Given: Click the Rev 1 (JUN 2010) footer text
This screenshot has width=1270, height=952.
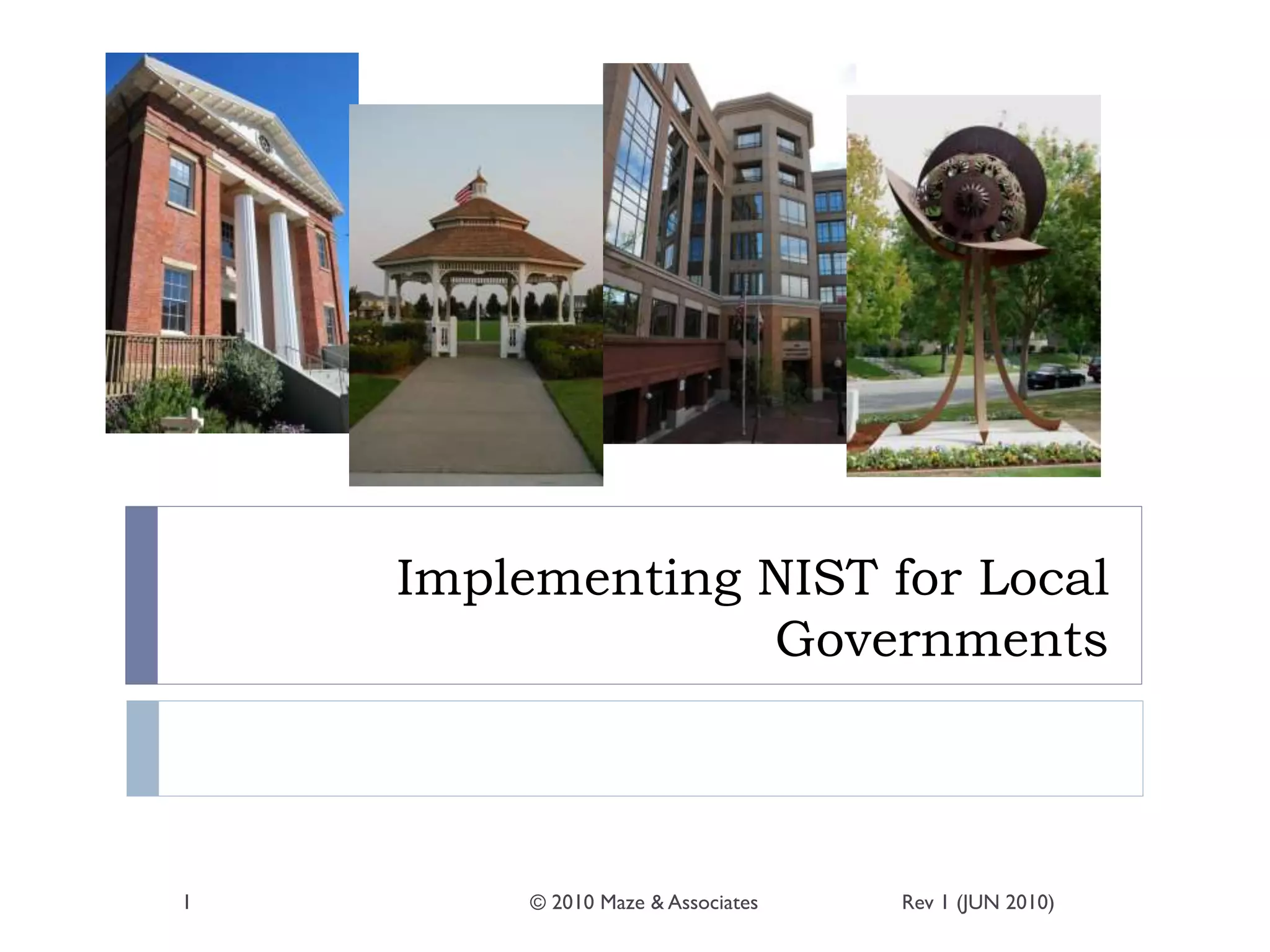Looking at the screenshot, I should tap(977, 902).
